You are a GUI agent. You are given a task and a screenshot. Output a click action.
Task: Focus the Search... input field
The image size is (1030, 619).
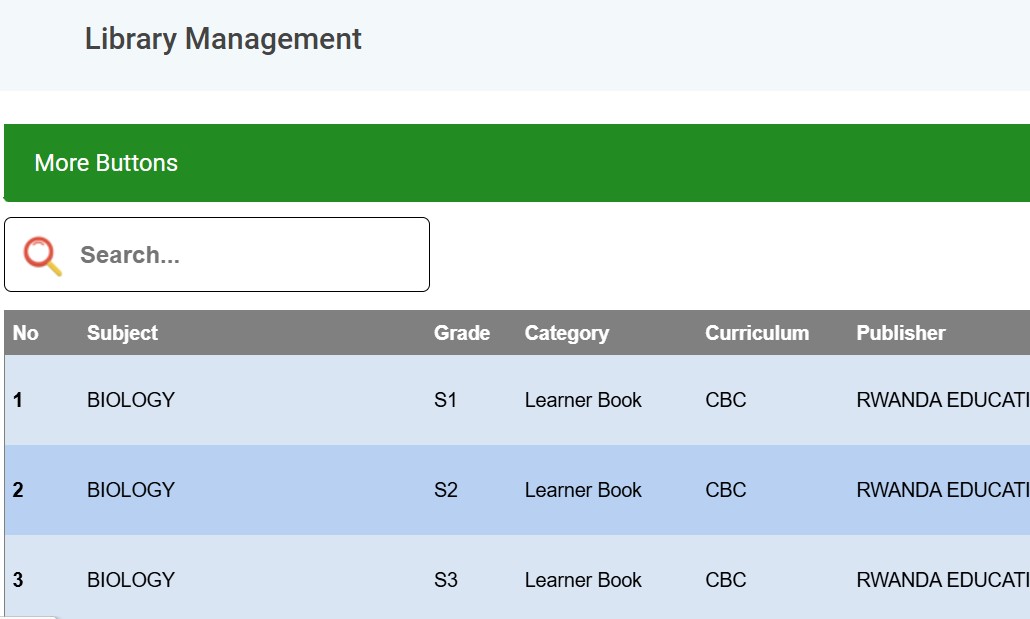217,254
